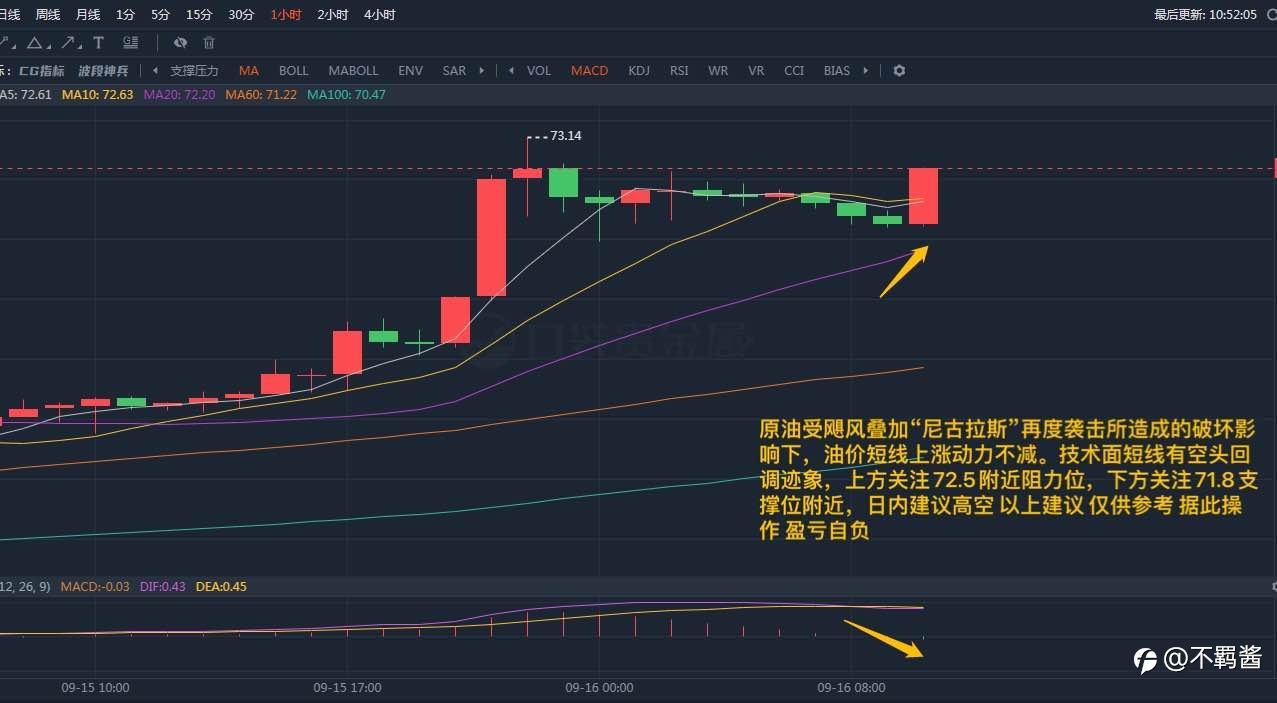This screenshot has height=703, width=1277.
Task: Show the KDJ sub-chart indicator
Action: 639,71
